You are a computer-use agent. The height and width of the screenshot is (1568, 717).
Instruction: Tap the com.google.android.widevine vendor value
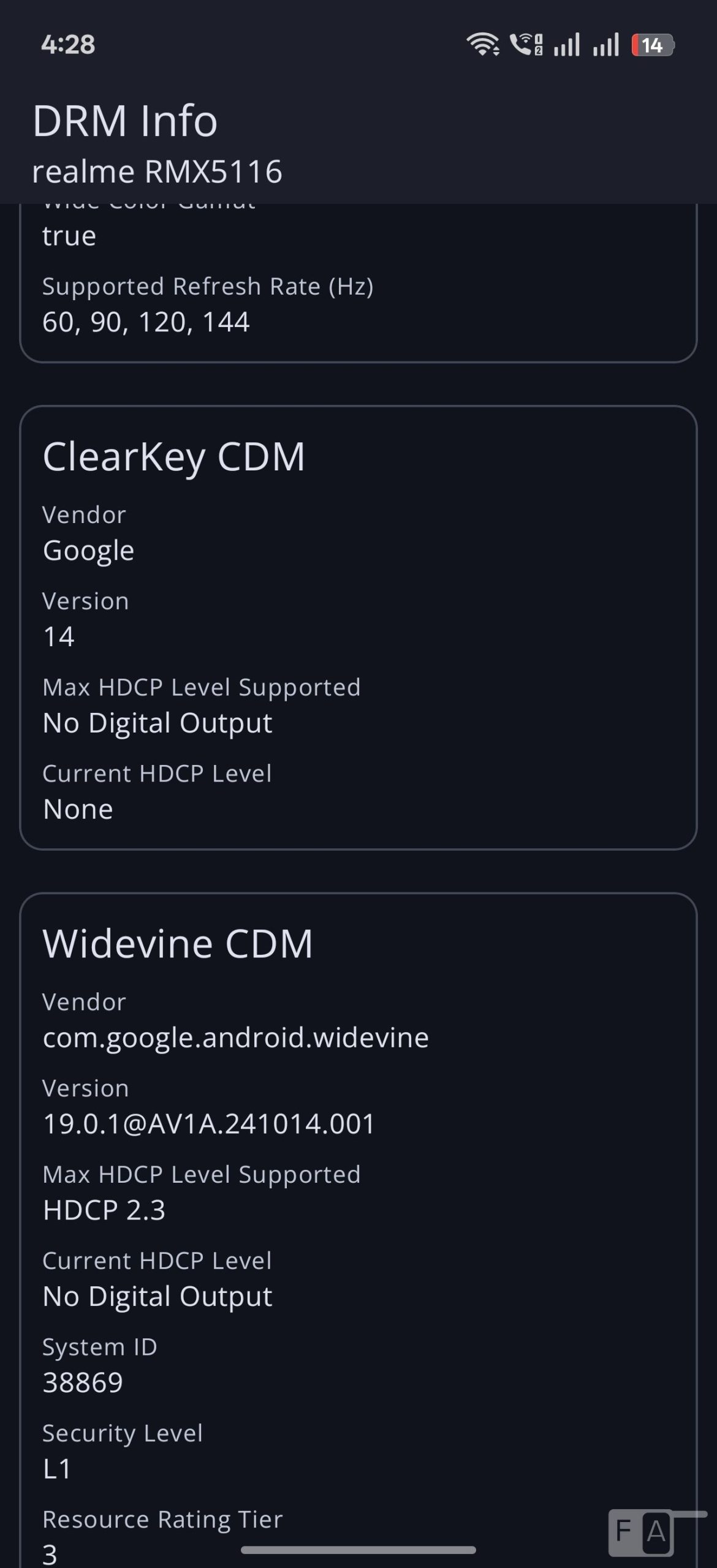point(236,1038)
